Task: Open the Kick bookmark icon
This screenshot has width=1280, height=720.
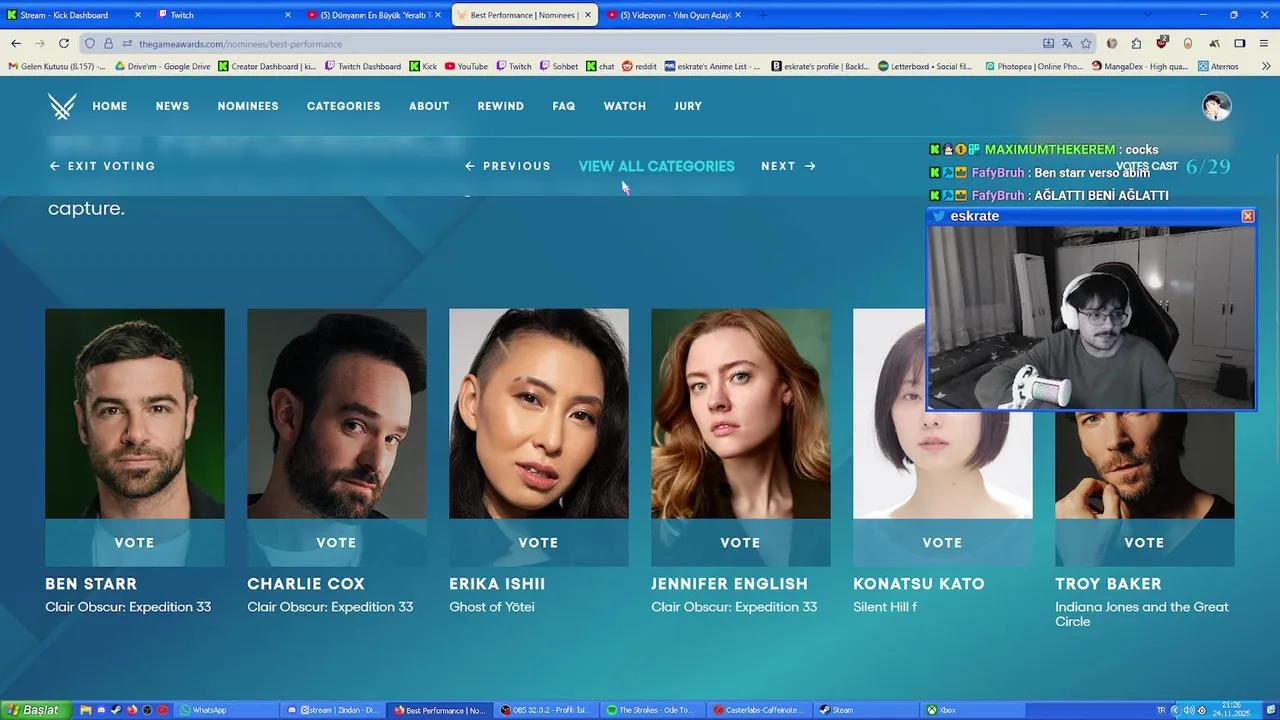Action: tap(423, 66)
